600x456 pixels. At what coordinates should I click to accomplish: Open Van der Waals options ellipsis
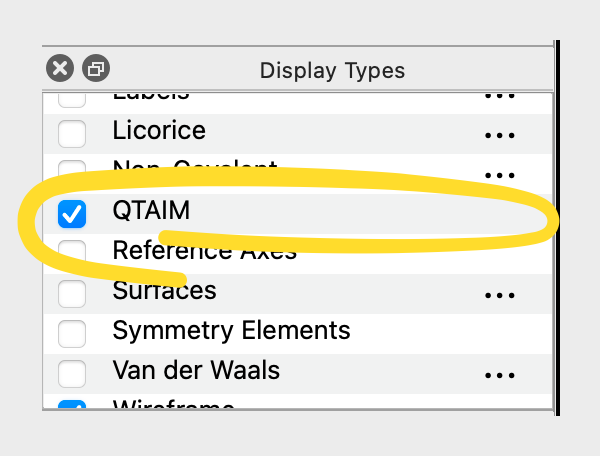[498, 375]
